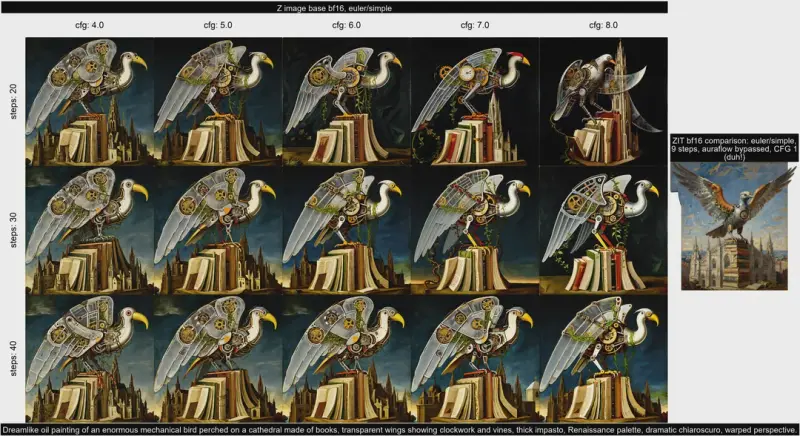The width and height of the screenshot is (800, 436).
Task: Select the cfg 7.0, steps 40 image
Action: [474, 356]
